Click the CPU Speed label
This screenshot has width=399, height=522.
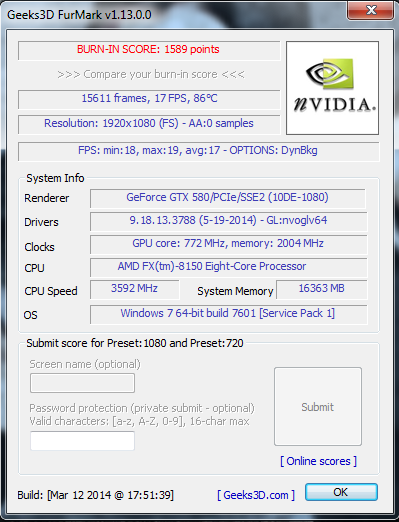(x=51, y=291)
